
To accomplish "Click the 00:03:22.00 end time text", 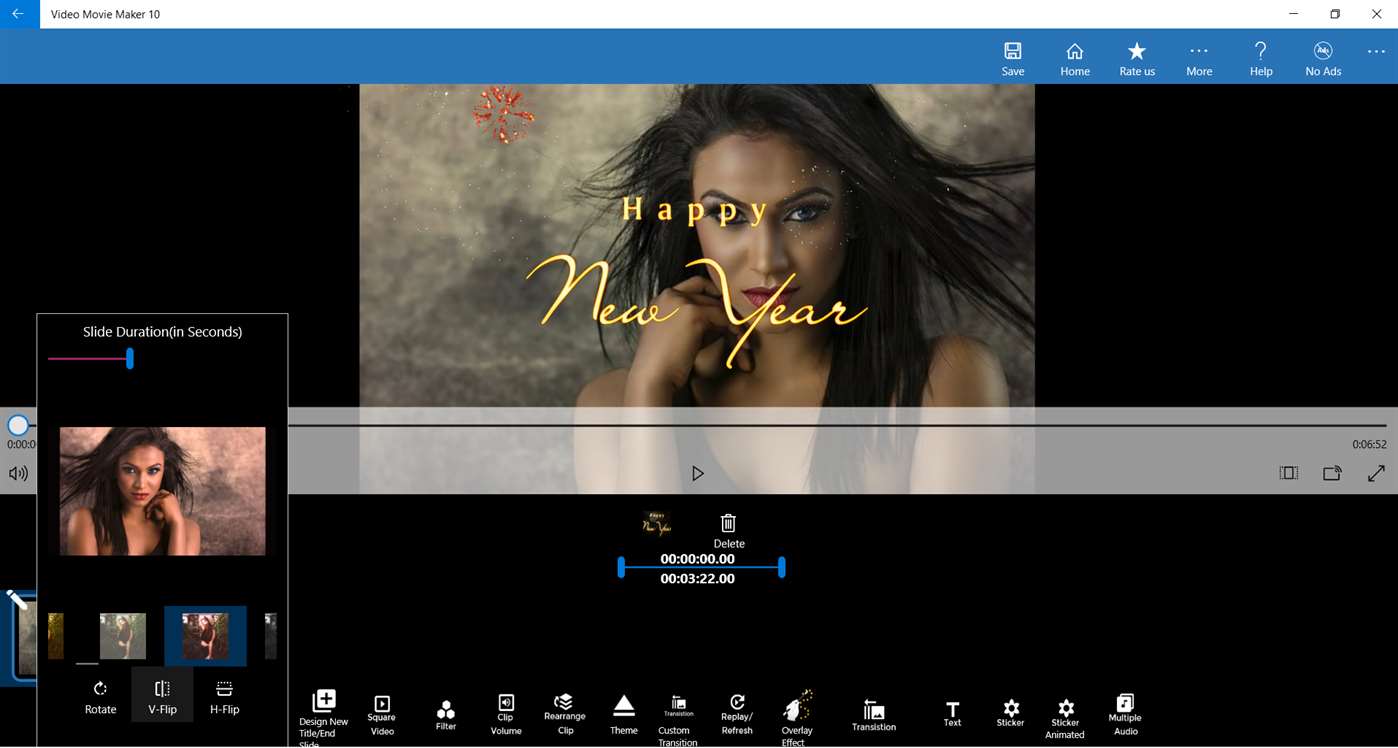I will pos(697,579).
